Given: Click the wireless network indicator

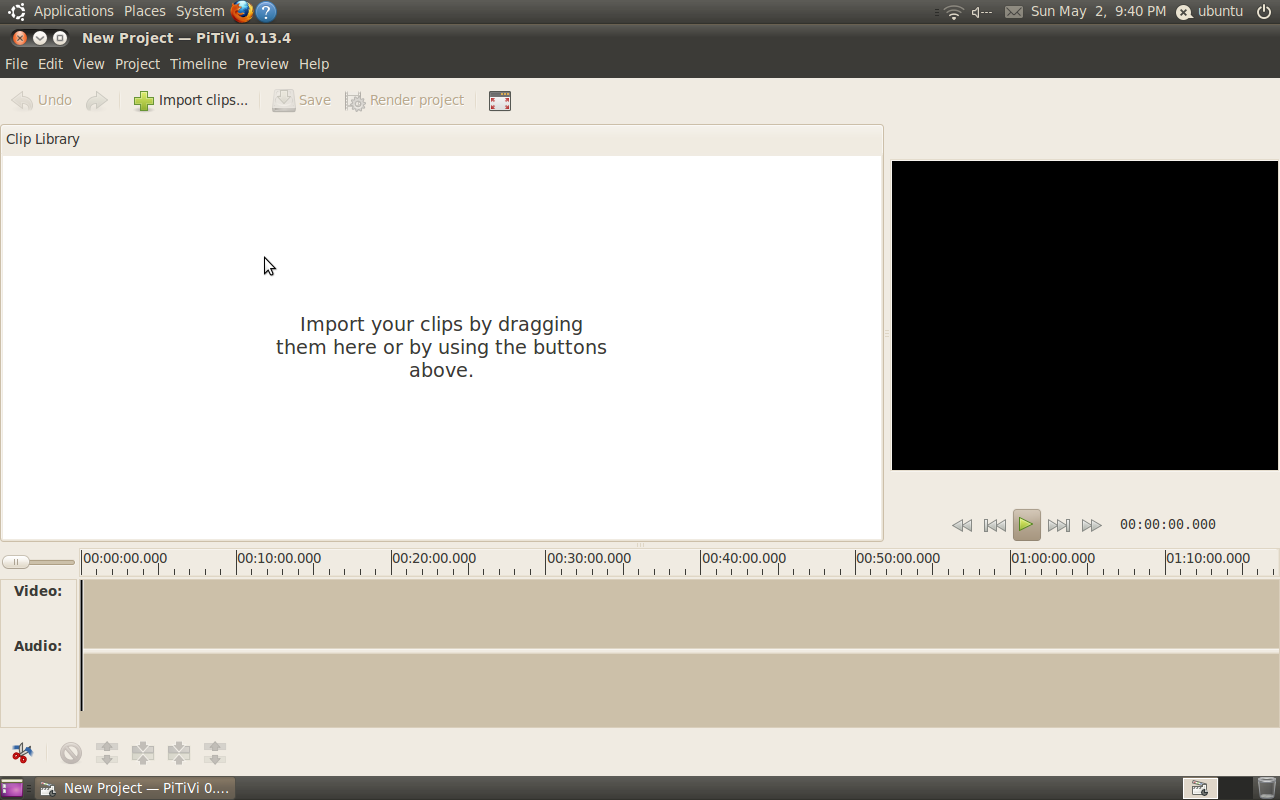Looking at the screenshot, I should tap(953, 12).
